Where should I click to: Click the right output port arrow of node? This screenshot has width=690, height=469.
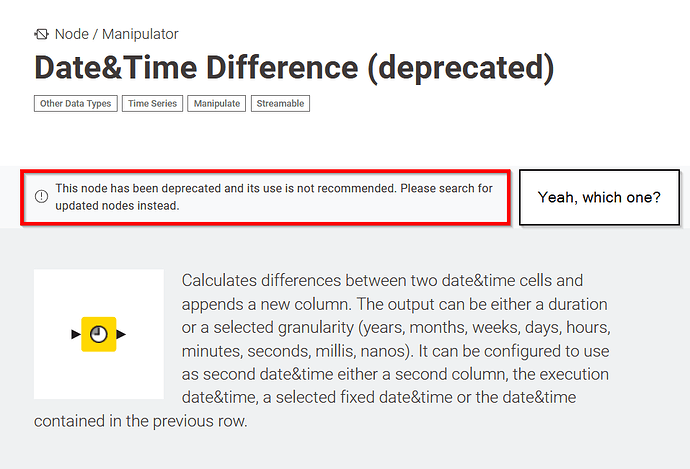point(121,334)
